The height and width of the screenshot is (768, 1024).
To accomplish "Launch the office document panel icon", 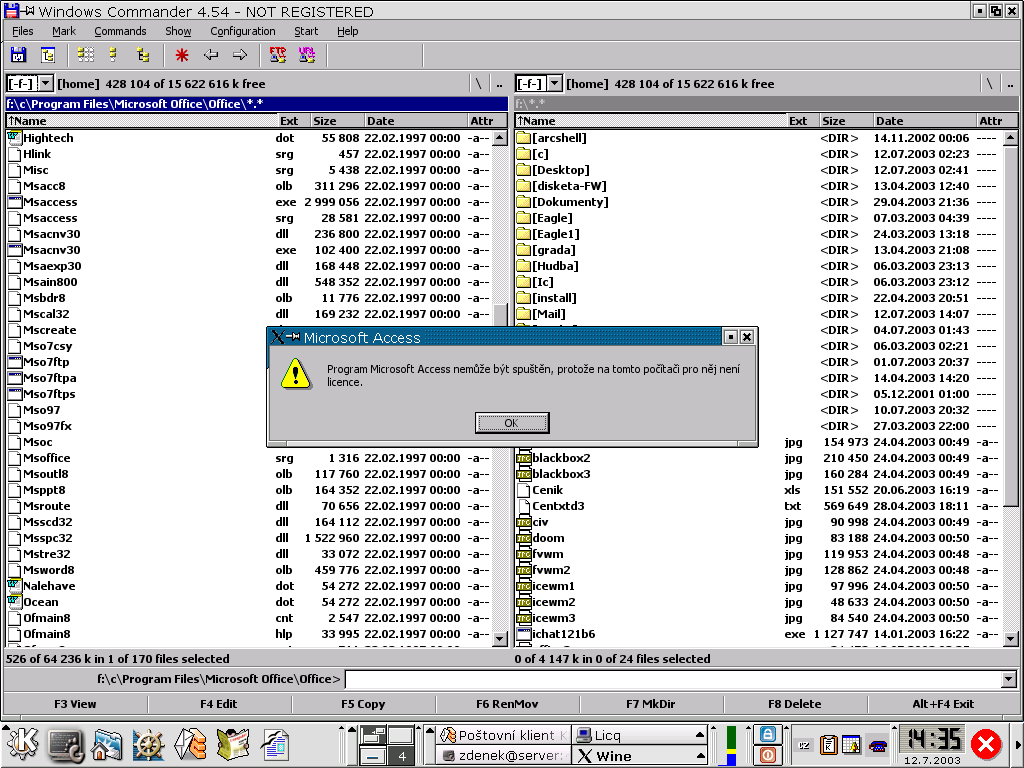I will pos(275,744).
